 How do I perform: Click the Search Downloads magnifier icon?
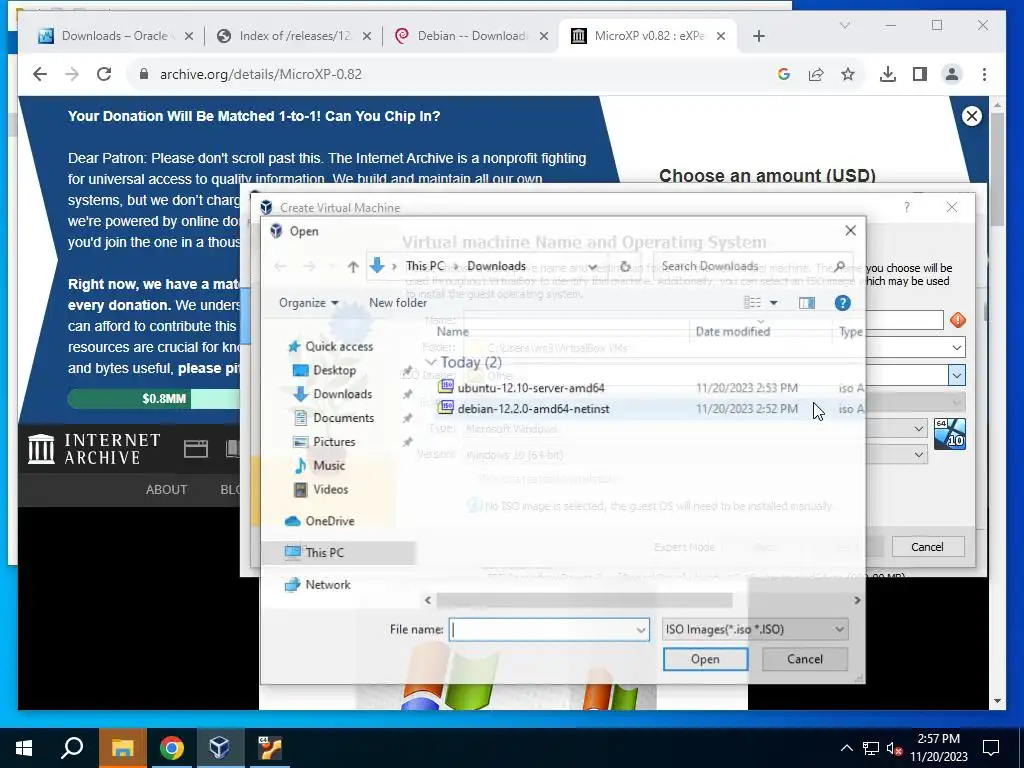tap(839, 266)
